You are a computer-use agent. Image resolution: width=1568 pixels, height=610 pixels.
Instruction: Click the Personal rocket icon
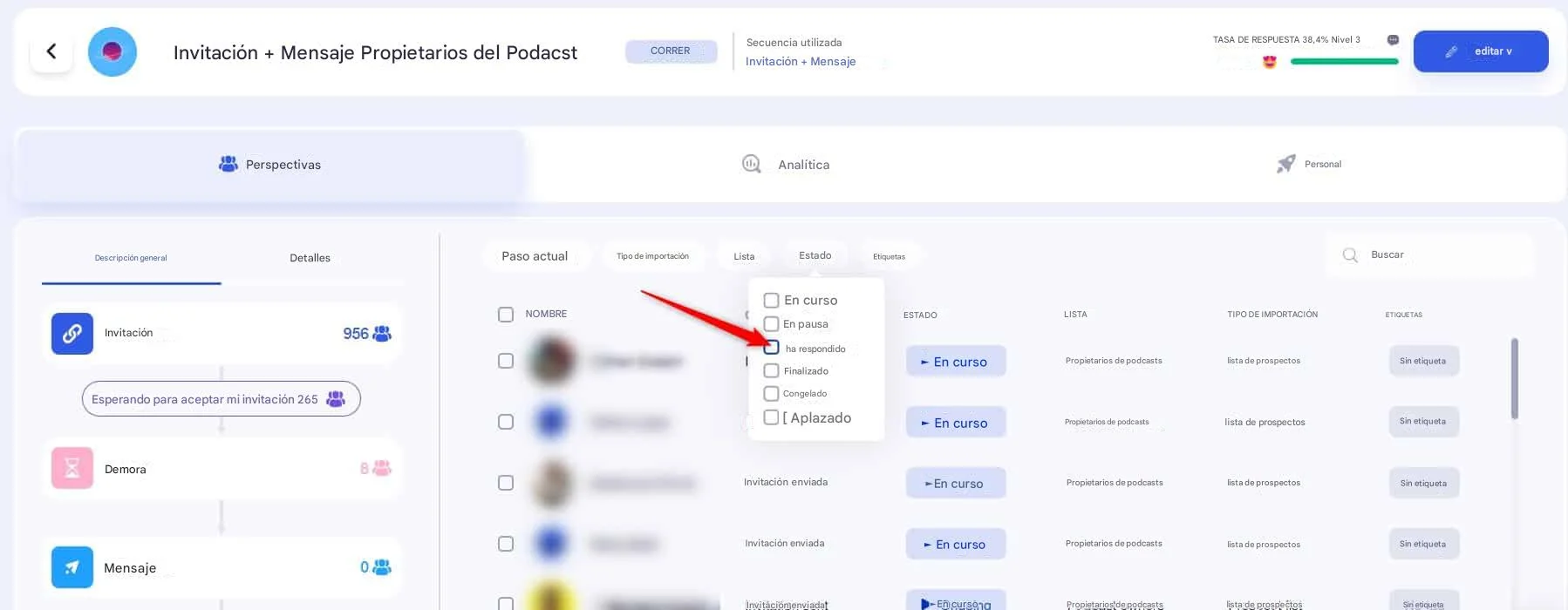(x=1285, y=164)
